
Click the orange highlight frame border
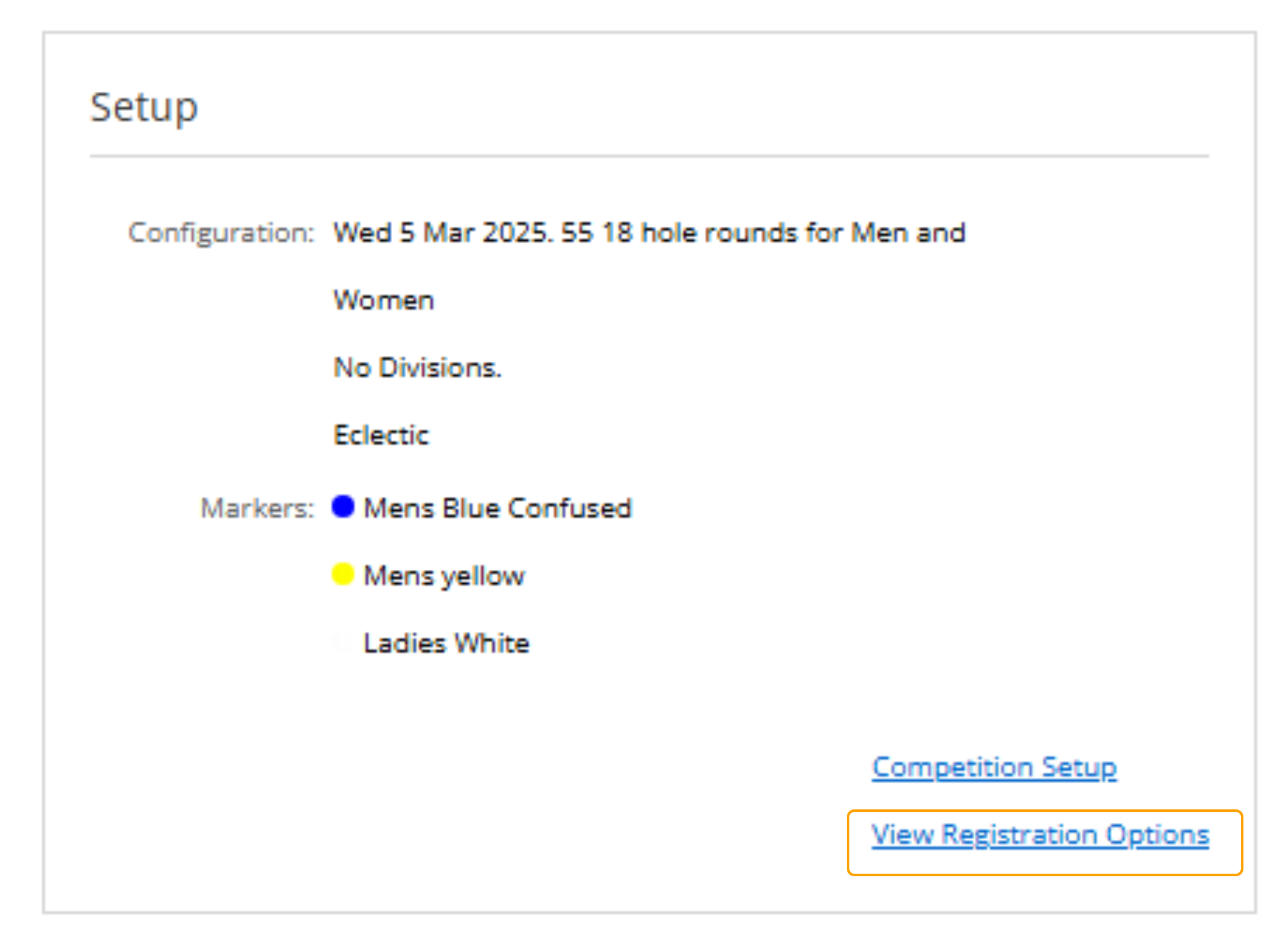click(x=1044, y=811)
